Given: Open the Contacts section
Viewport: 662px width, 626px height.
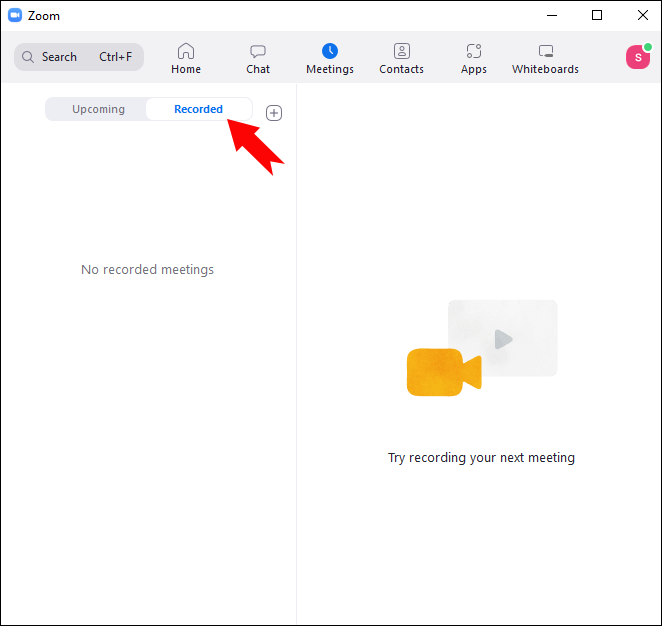Looking at the screenshot, I should pyautogui.click(x=401, y=58).
